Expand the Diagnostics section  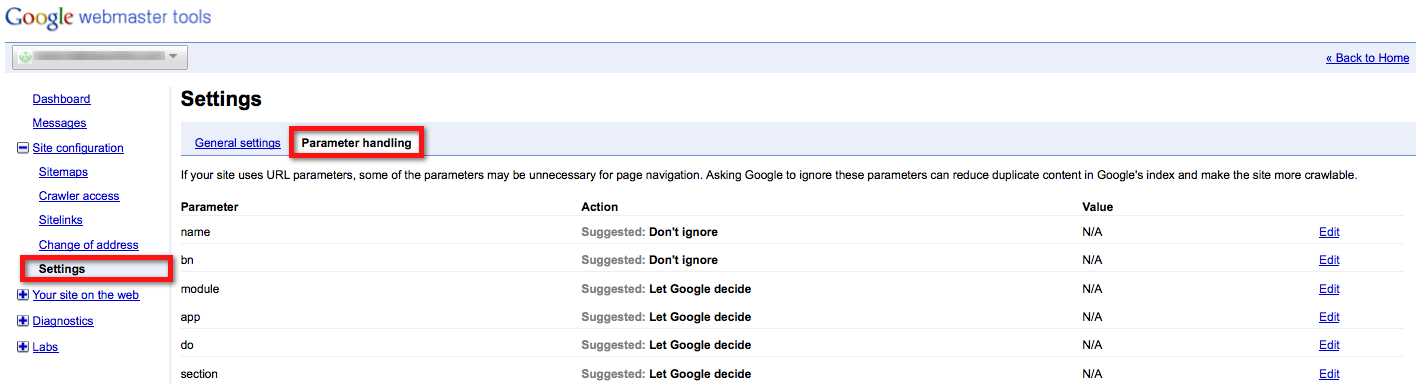[x=23, y=321]
